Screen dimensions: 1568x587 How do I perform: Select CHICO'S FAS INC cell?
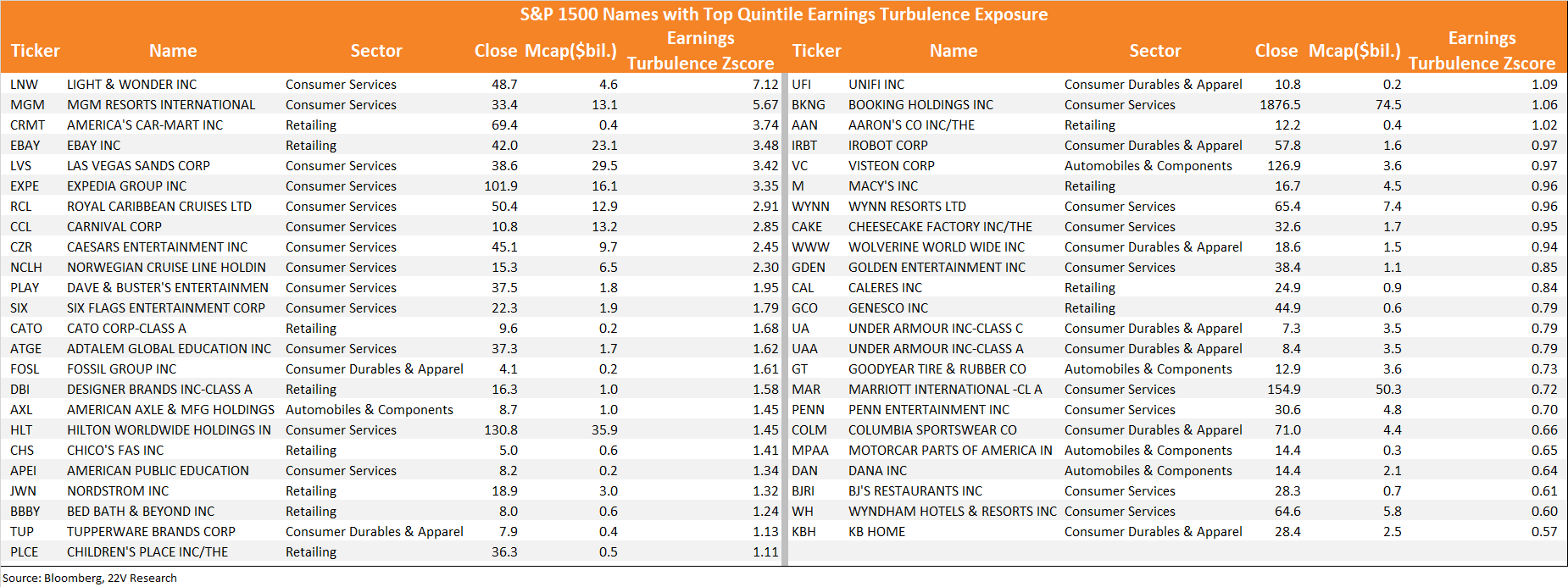tap(115, 451)
